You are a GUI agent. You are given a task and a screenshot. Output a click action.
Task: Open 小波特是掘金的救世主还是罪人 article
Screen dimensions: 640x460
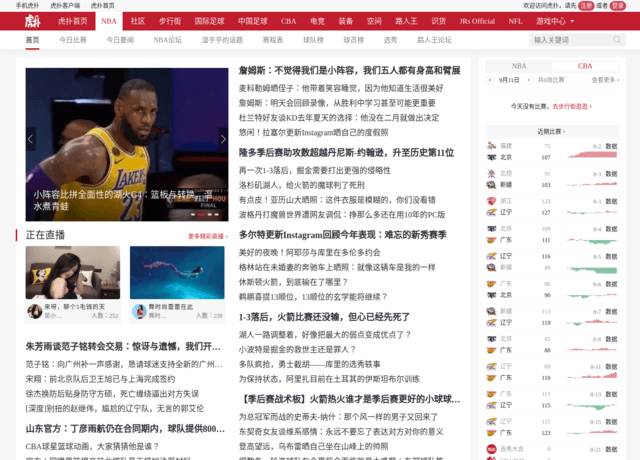[298, 349]
